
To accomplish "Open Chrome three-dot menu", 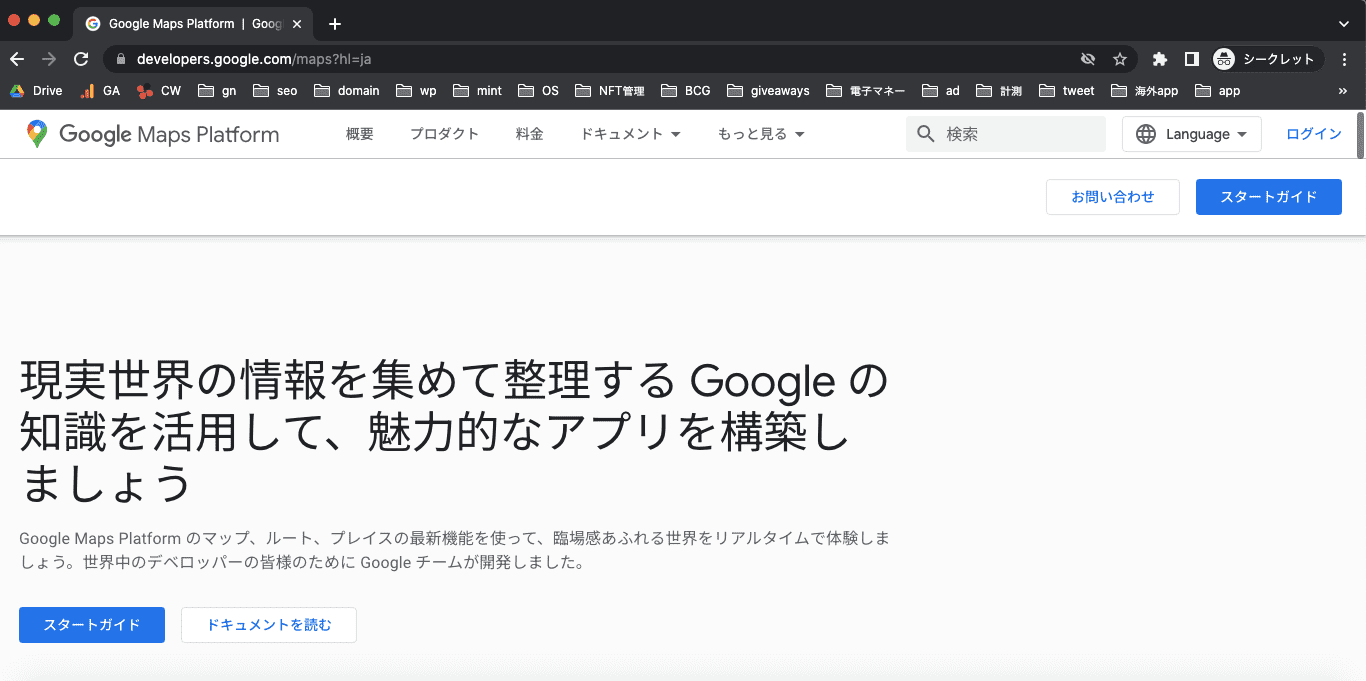I will 1346,59.
